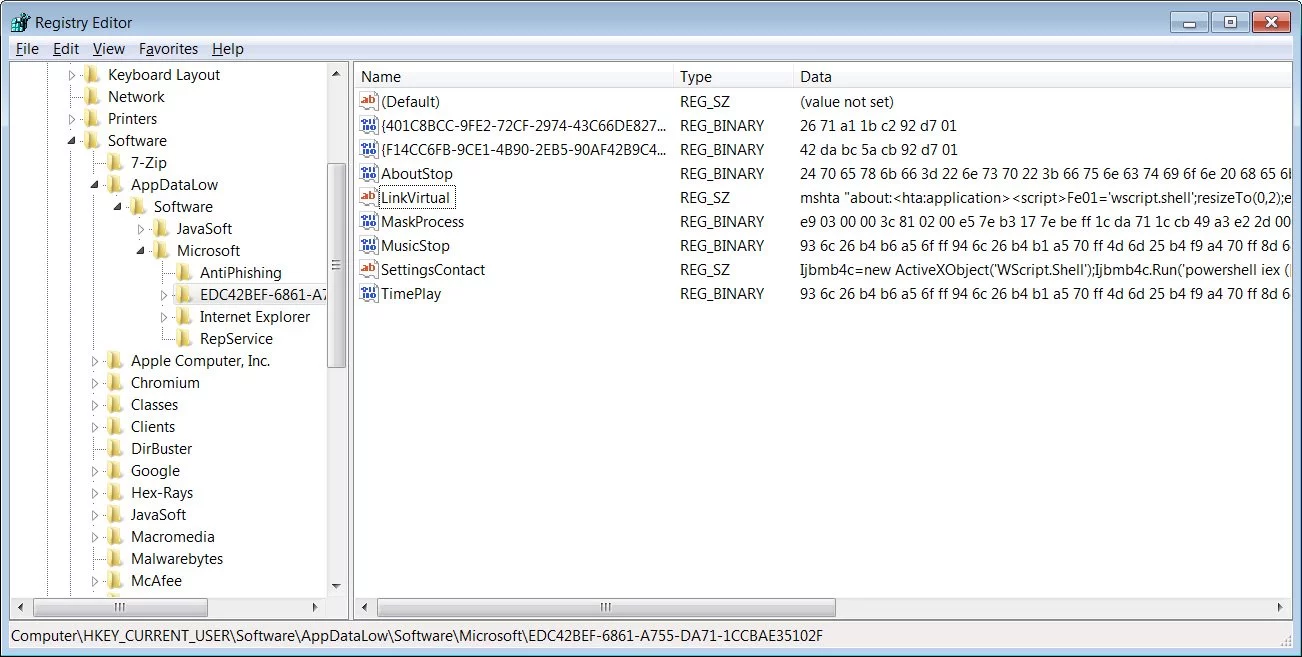Click the AntiPhishing folder icon
The height and width of the screenshot is (657, 1302).
185,273
